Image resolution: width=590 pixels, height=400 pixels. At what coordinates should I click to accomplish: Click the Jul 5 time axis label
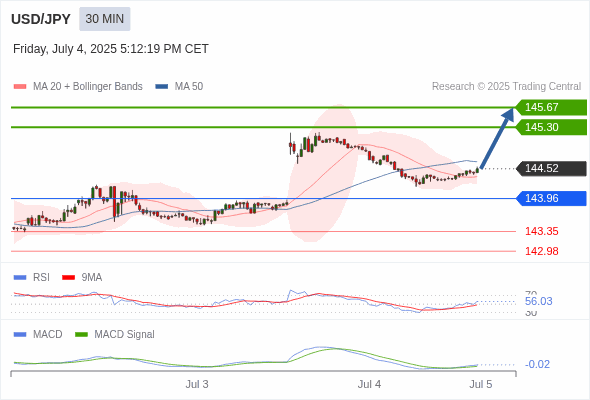click(x=481, y=384)
